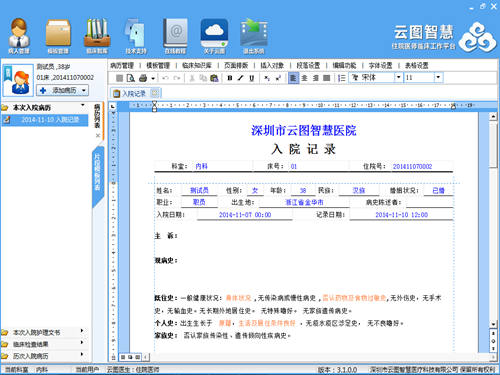Click the first gray toolbar icon

click(119, 78)
